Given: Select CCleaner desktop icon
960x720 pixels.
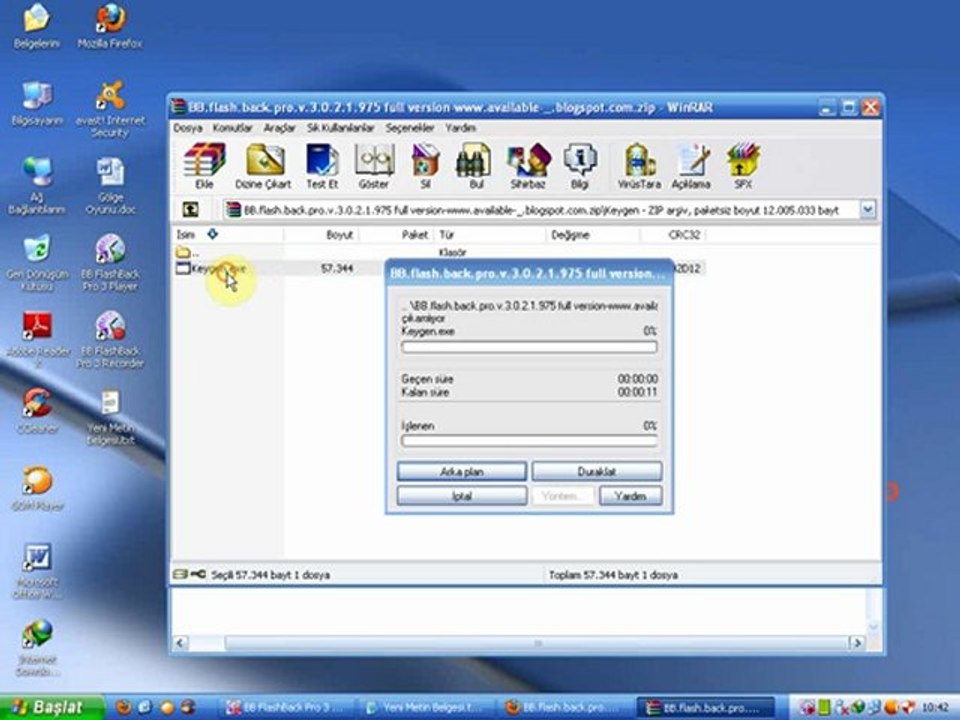Looking at the screenshot, I should coord(37,411).
